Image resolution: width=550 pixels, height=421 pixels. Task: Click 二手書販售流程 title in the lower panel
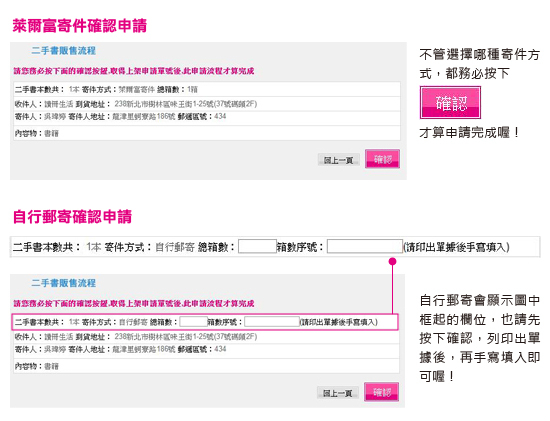[x=63, y=283]
